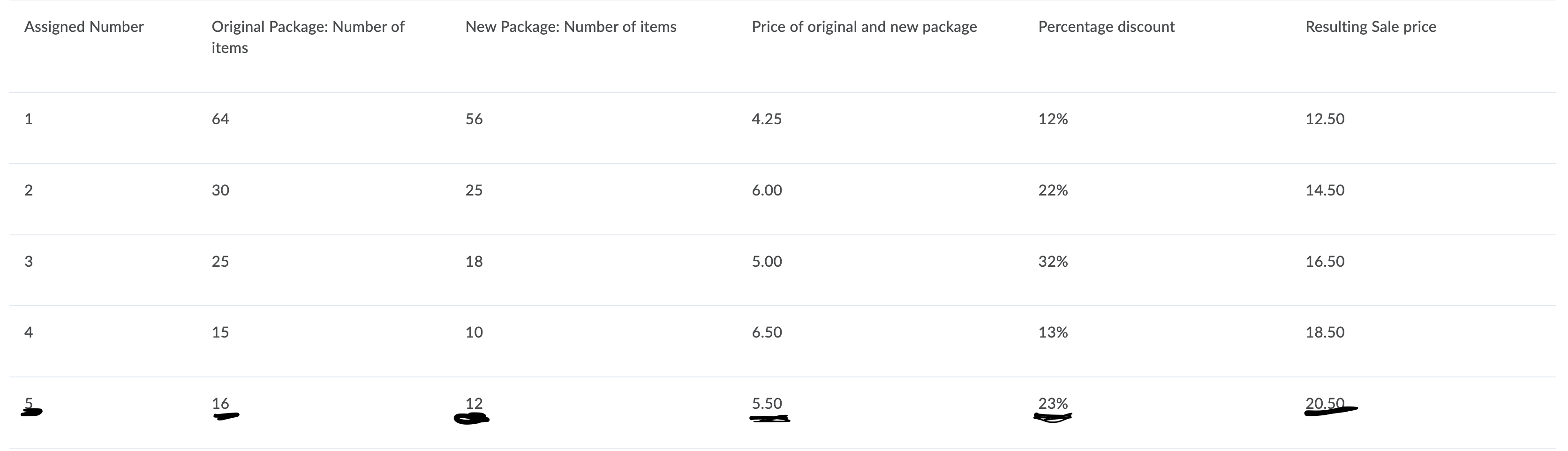This screenshot has width=1568, height=451.
Task: Select the 12% discount cell
Action: click(1052, 119)
